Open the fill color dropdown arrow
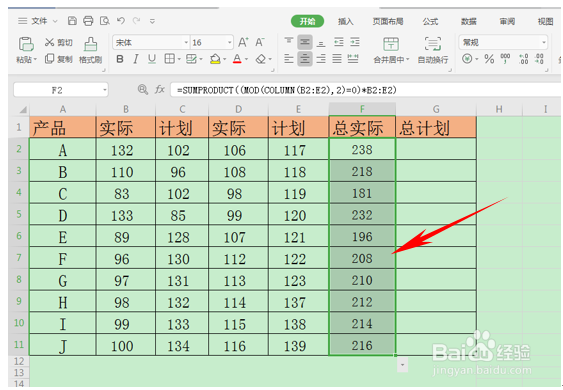Viewport: 563px width, 390px height. [x=225, y=59]
